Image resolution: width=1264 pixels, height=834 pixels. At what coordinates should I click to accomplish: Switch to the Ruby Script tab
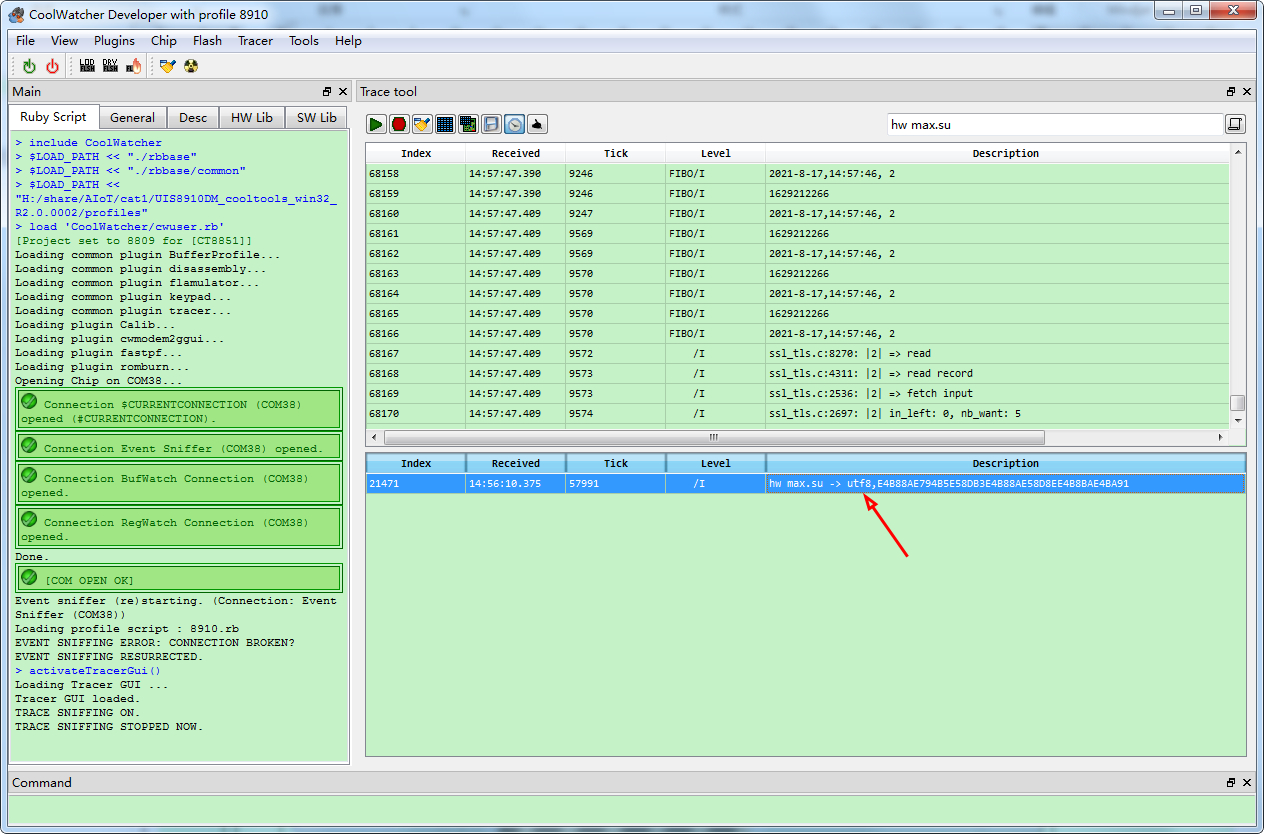coord(54,117)
